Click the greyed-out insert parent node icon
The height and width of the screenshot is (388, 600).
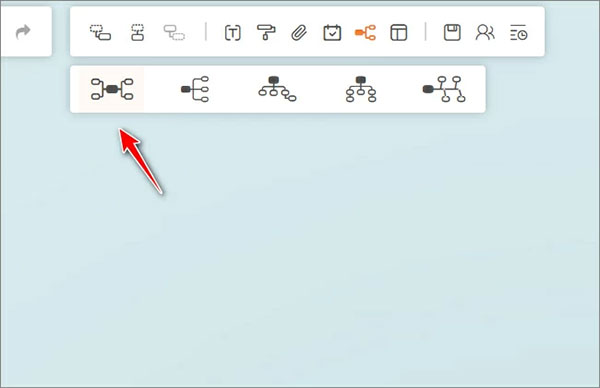point(174,33)
